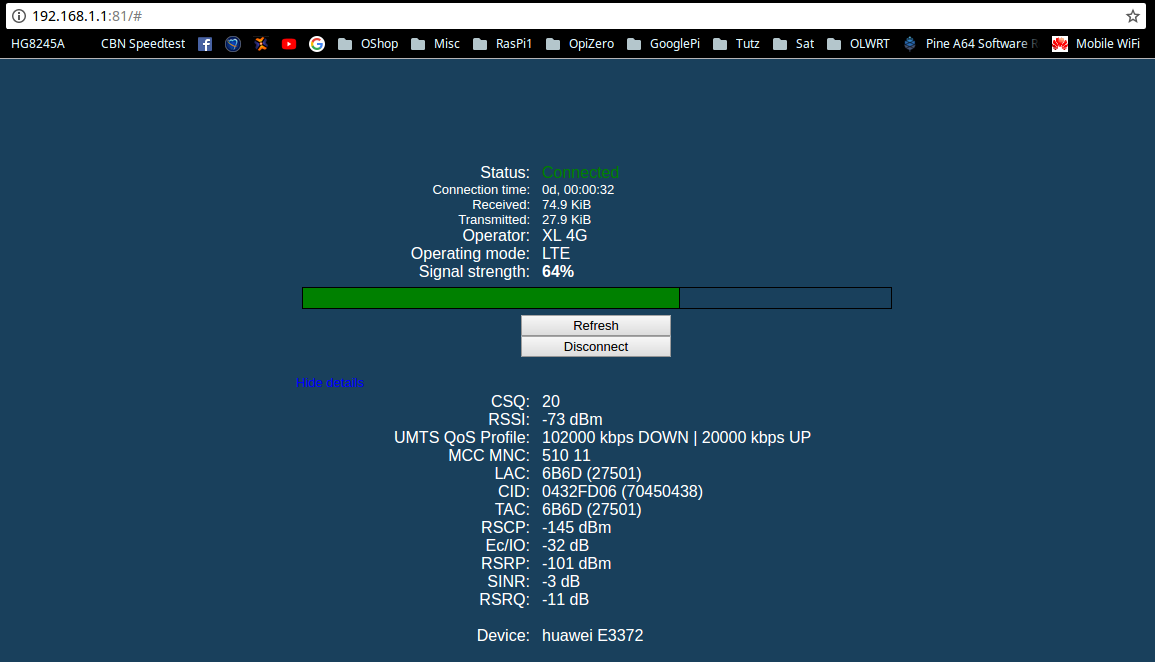
Task: Click the Transmitted value 27.9 KiB
Action: click(566, 219)
